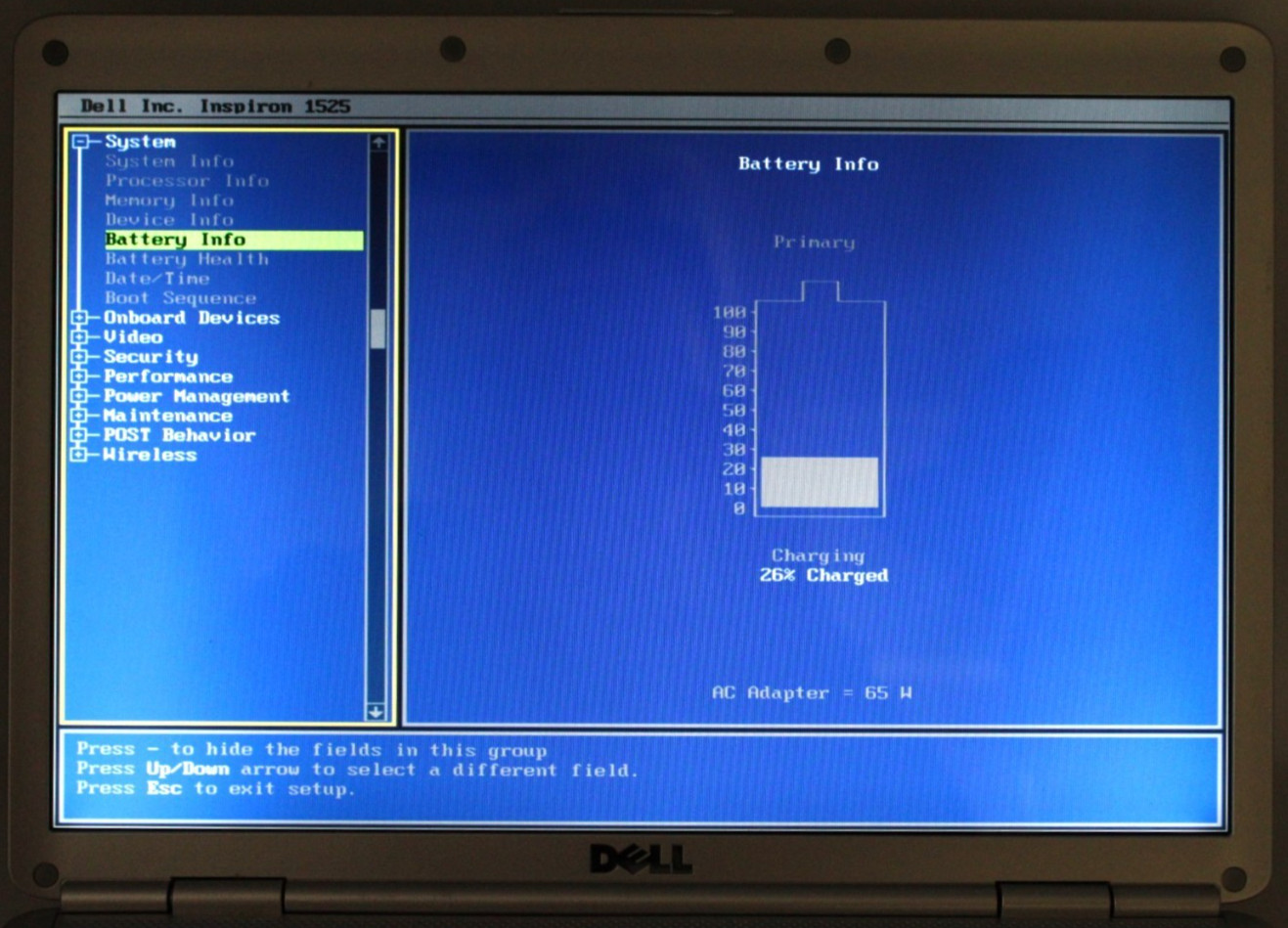Select the highlighted Battery Info entry

click(234, 240)
